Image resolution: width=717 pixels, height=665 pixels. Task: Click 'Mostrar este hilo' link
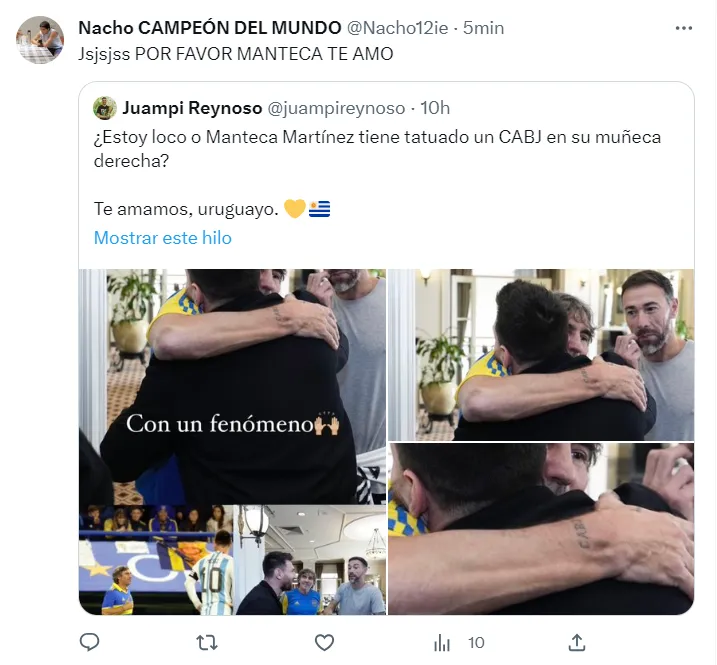click(x=163, y=238)
